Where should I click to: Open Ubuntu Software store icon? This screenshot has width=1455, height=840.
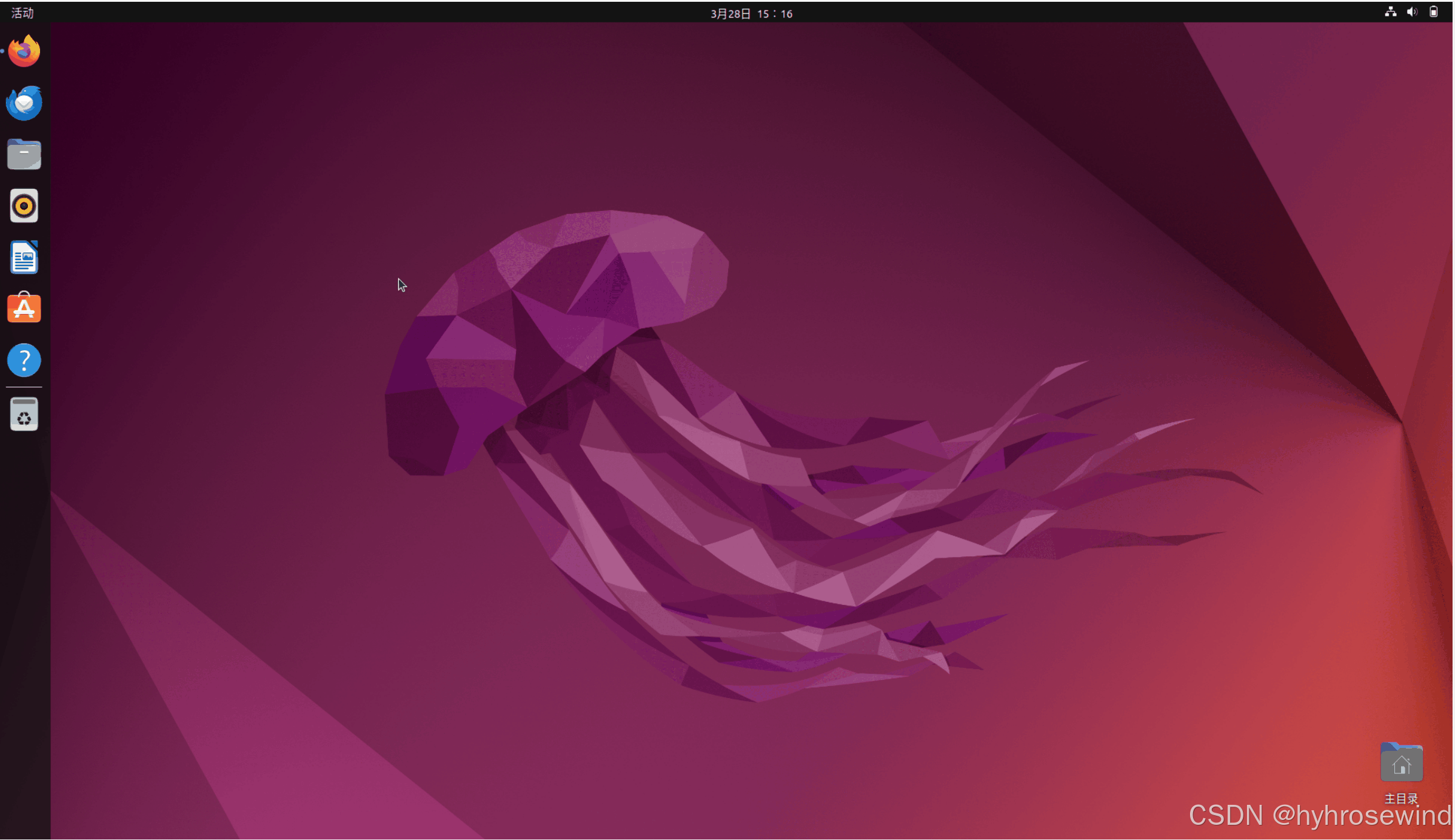[x=24, y=308]
